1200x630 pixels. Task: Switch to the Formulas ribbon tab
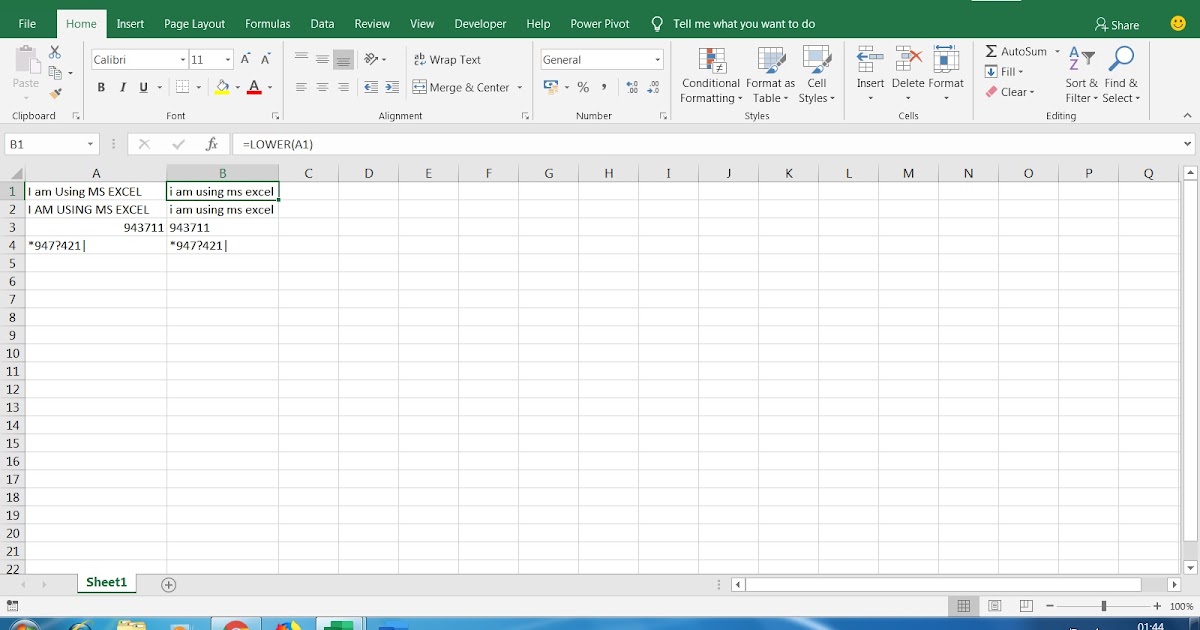267,23
